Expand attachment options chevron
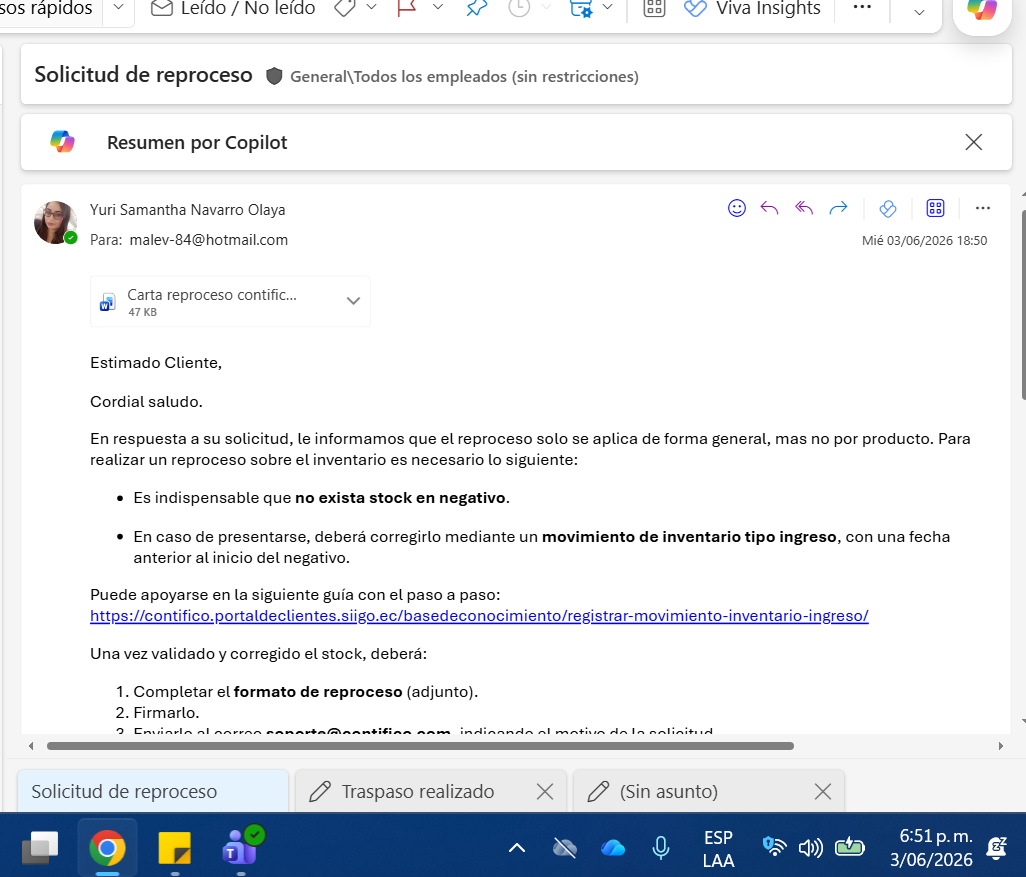The height and width of the screenshot is (877, 1026). [353, 301]
